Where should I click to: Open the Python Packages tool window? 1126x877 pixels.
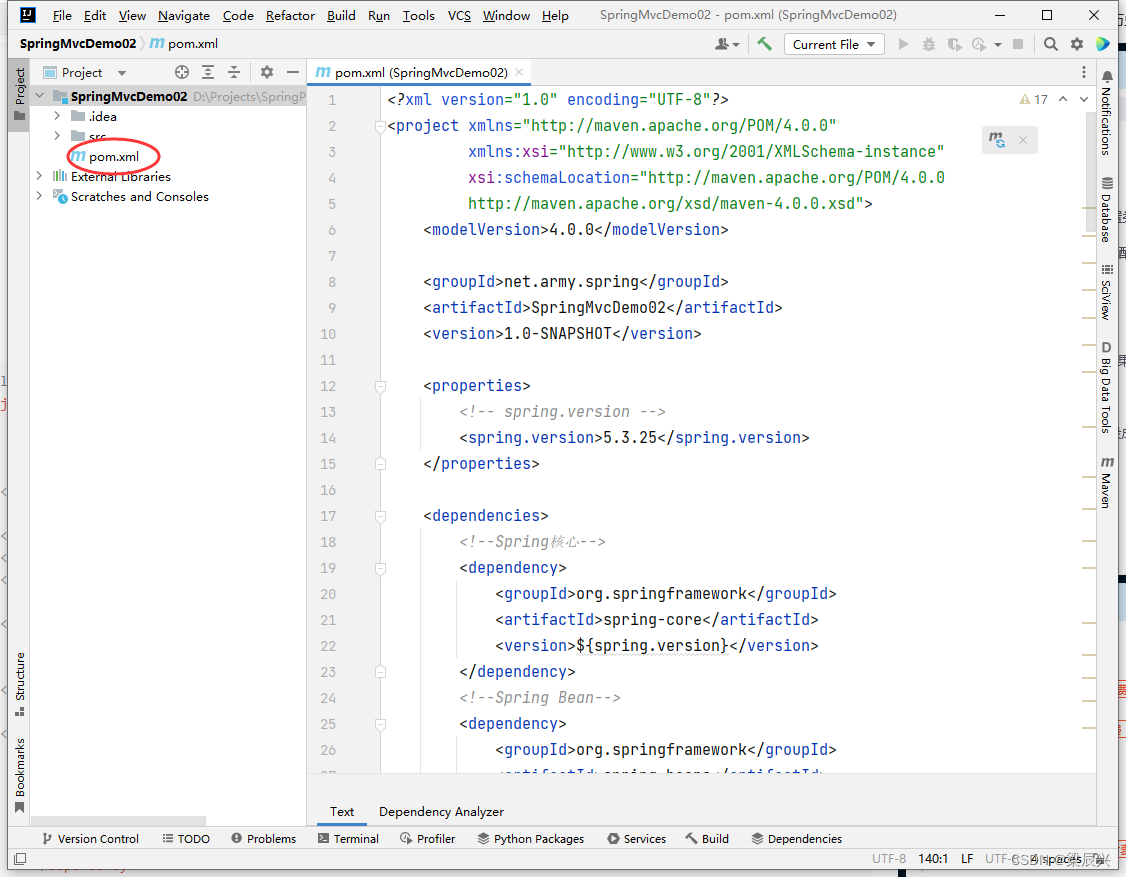[531, 838]
